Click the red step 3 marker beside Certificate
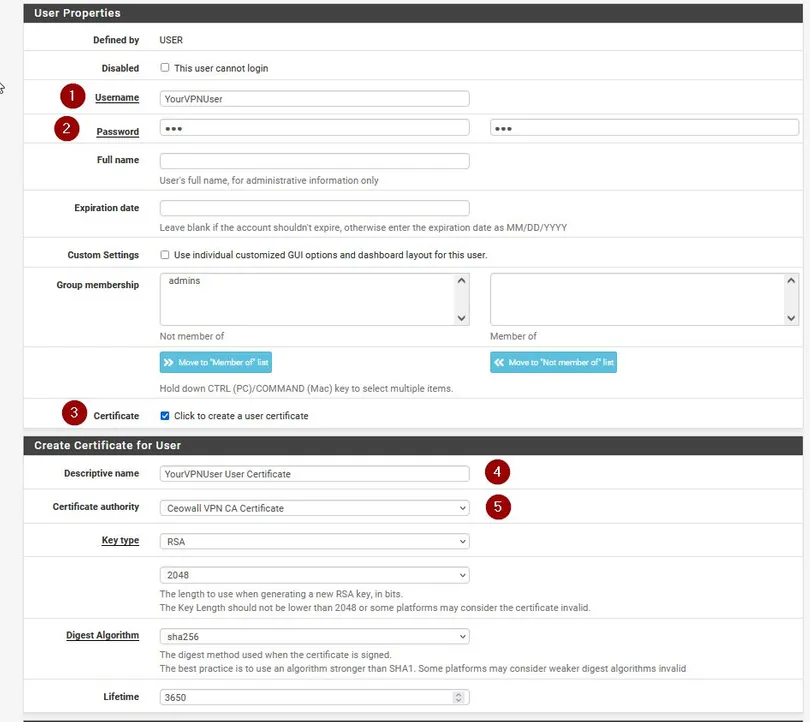Image resolution: width=810 pixels, height=722 pixels. [x=73, y=412]
